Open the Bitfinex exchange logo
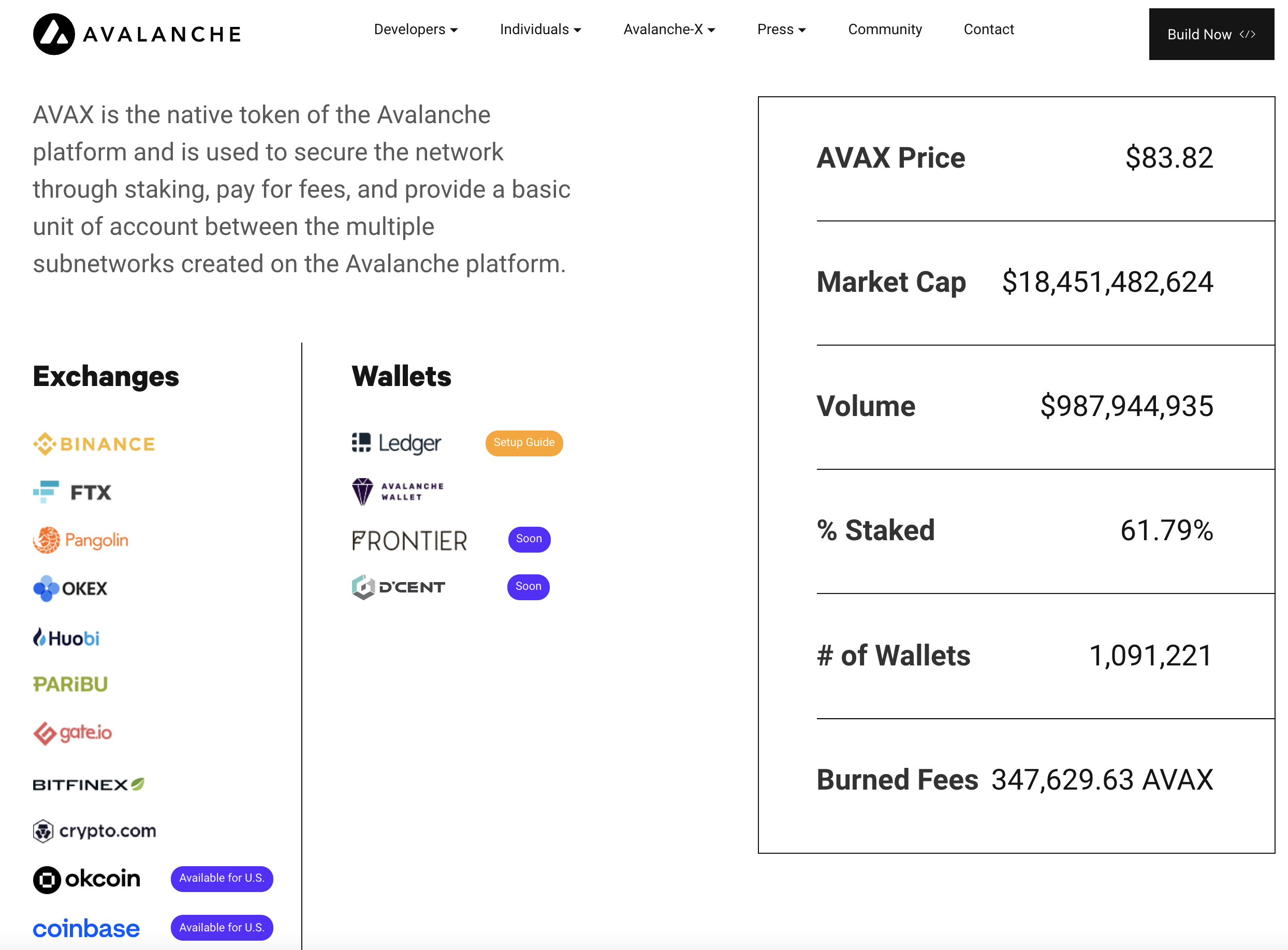 coord(89,784)
